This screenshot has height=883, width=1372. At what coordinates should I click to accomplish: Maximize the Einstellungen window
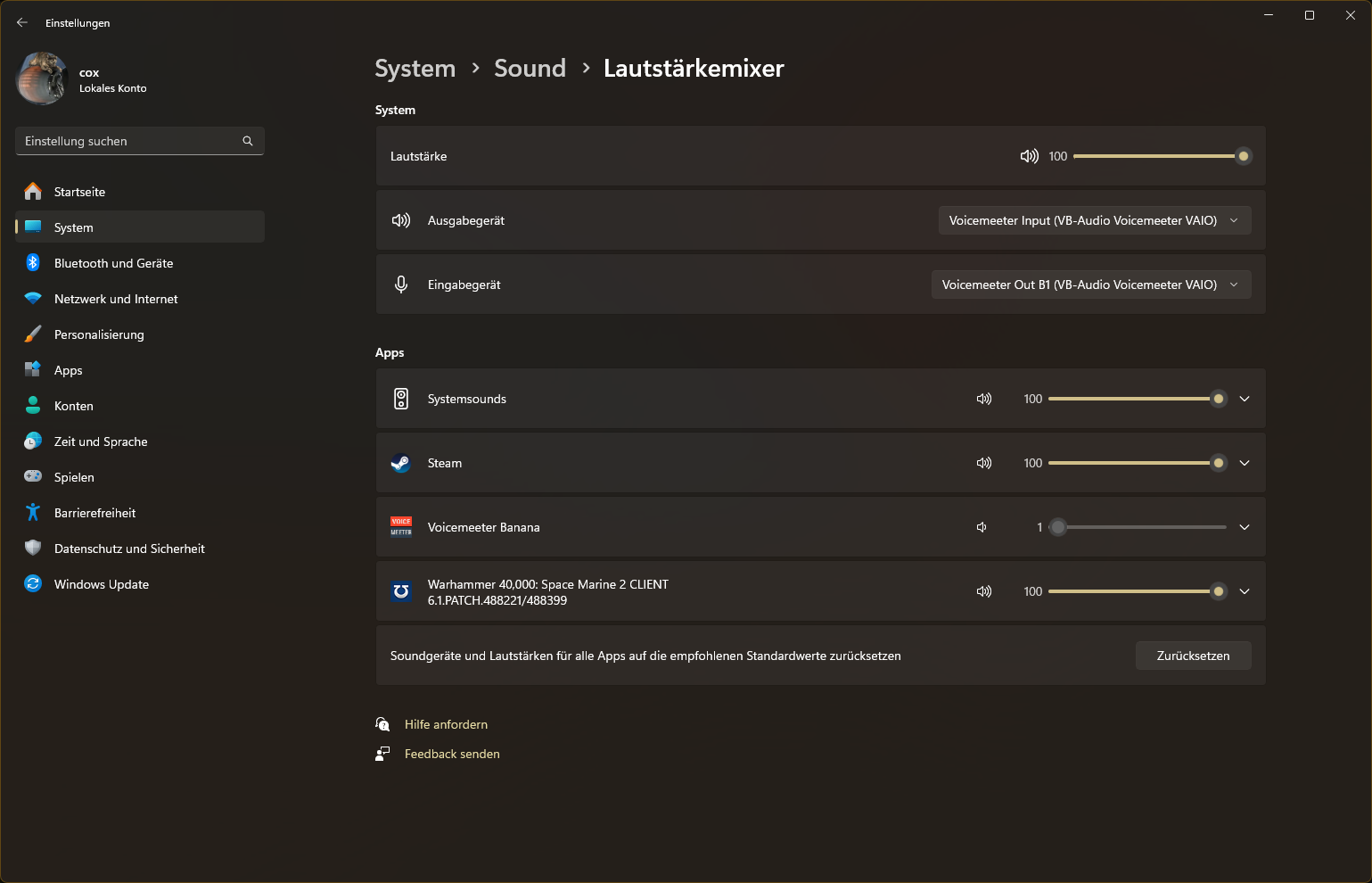[1310, 15]
